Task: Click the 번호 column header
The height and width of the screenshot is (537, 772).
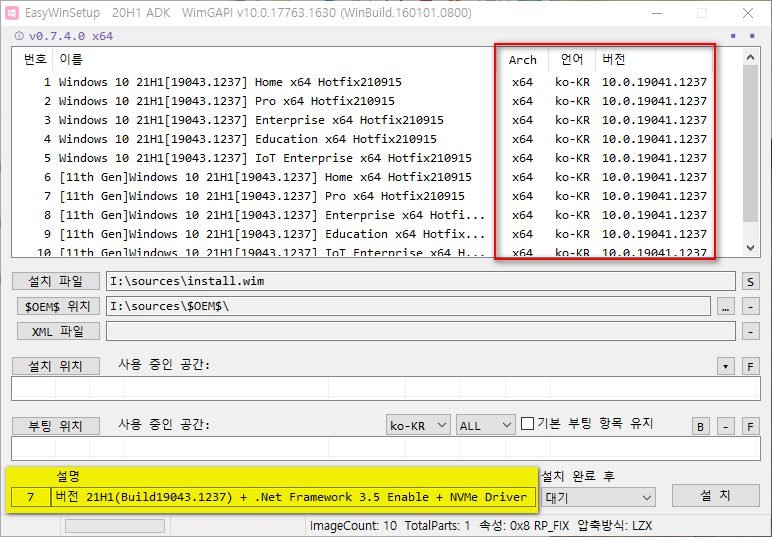Action: (x=35, y=60)
